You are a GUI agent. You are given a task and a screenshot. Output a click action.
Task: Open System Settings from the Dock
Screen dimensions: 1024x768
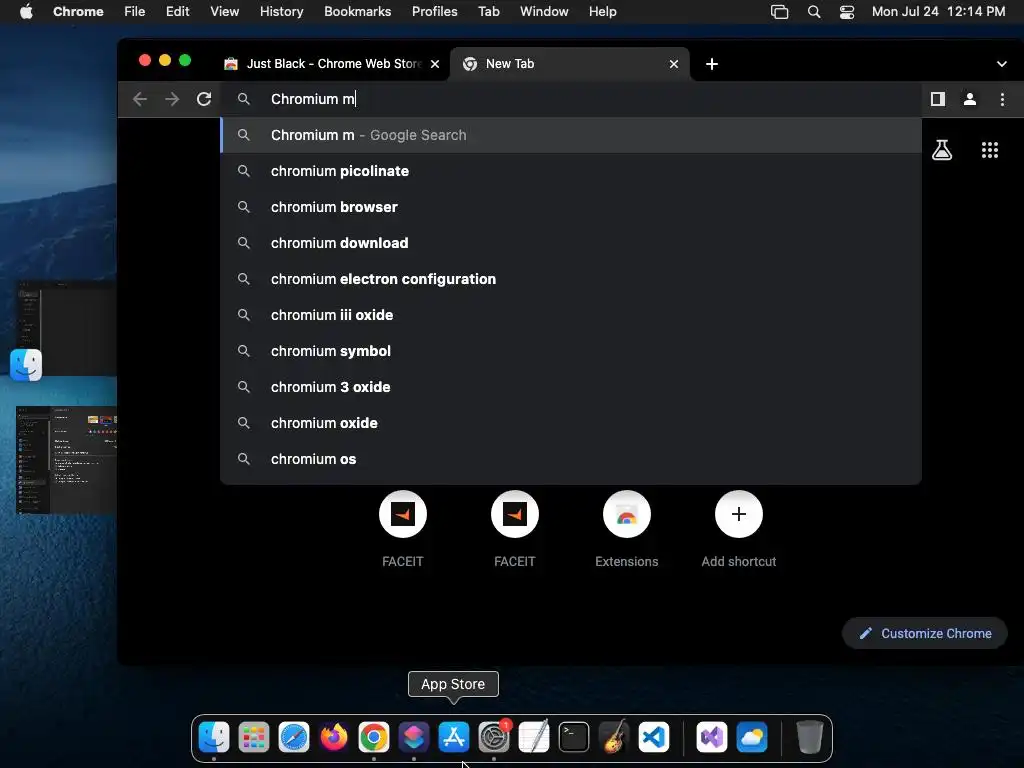494,737
